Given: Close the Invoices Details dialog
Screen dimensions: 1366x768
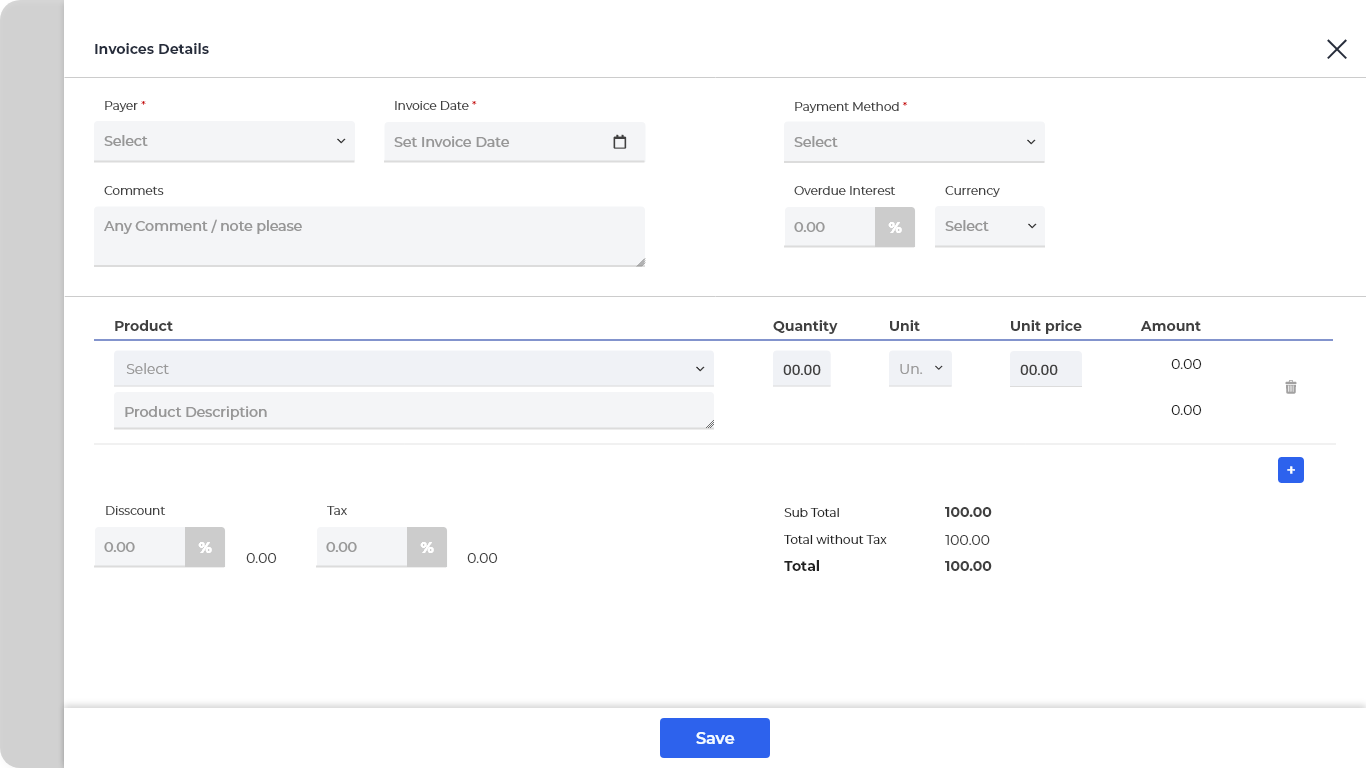Looking at the screenshot, I should point(1336,49).
